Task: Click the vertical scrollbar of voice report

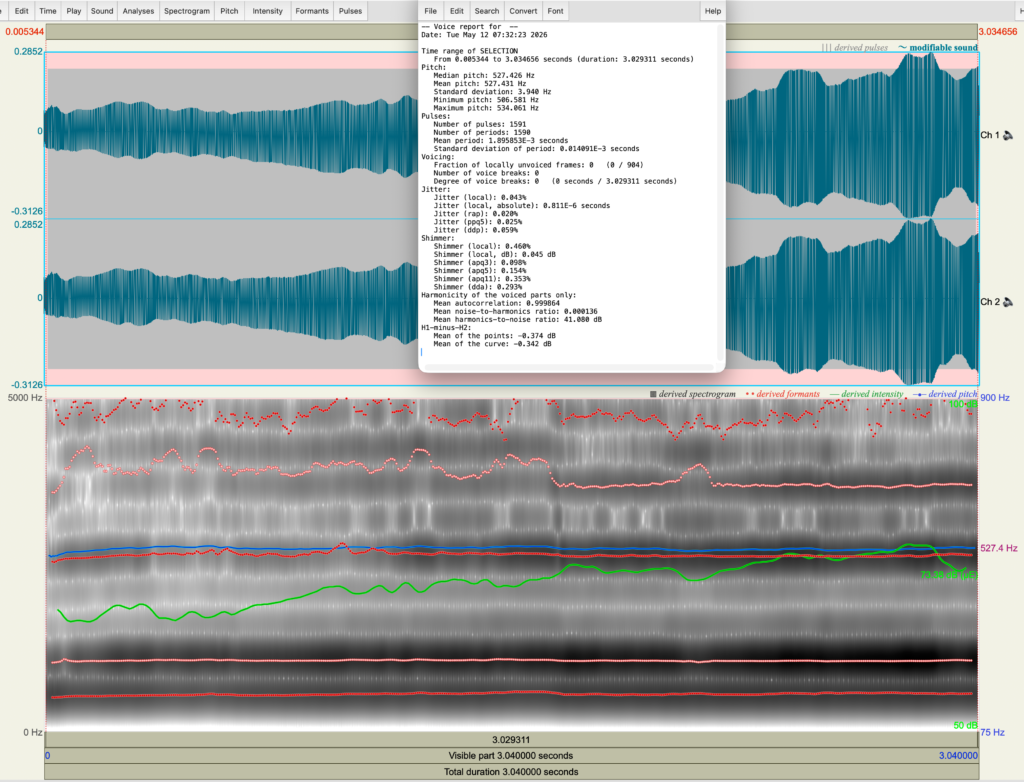Action: (720, 193)
